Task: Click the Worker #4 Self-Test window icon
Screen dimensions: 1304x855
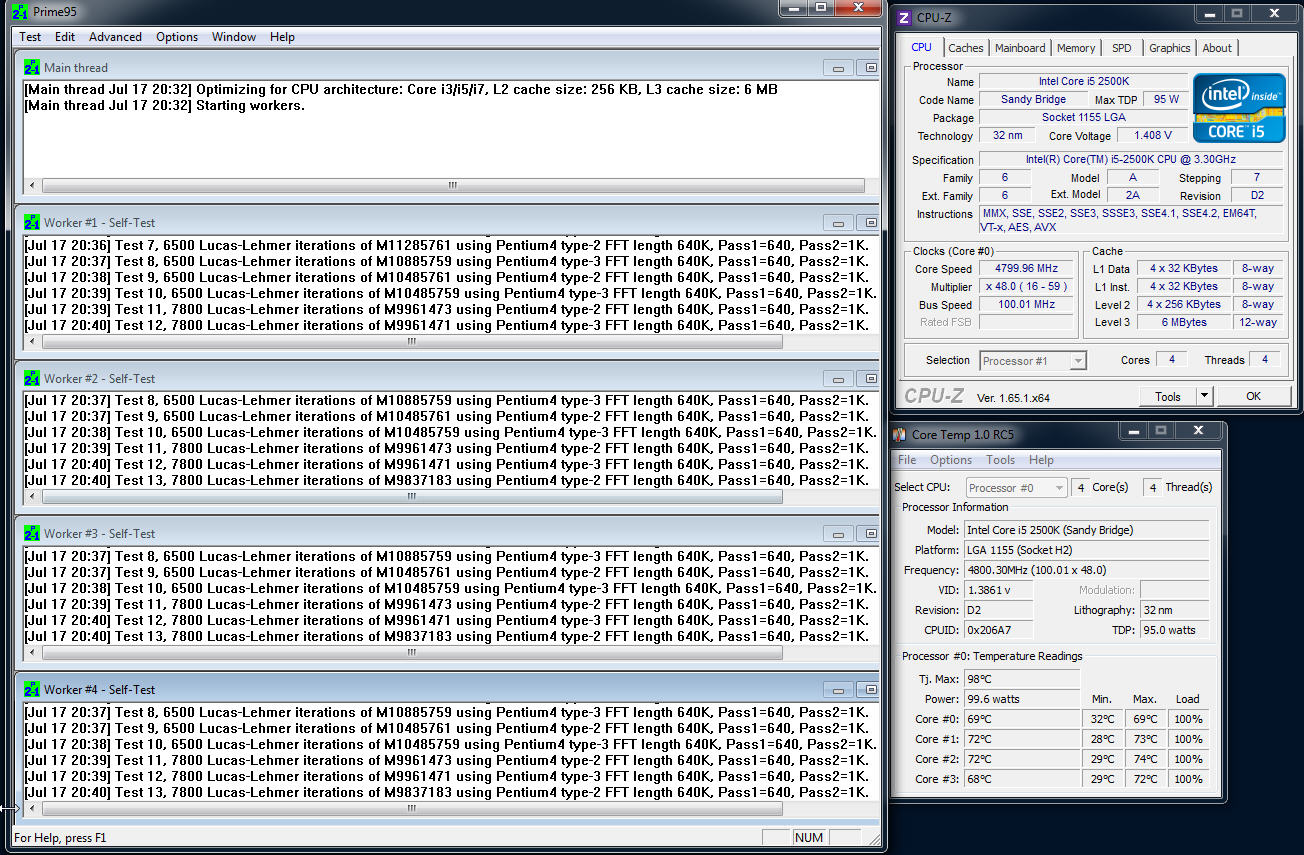Action: 31,690
